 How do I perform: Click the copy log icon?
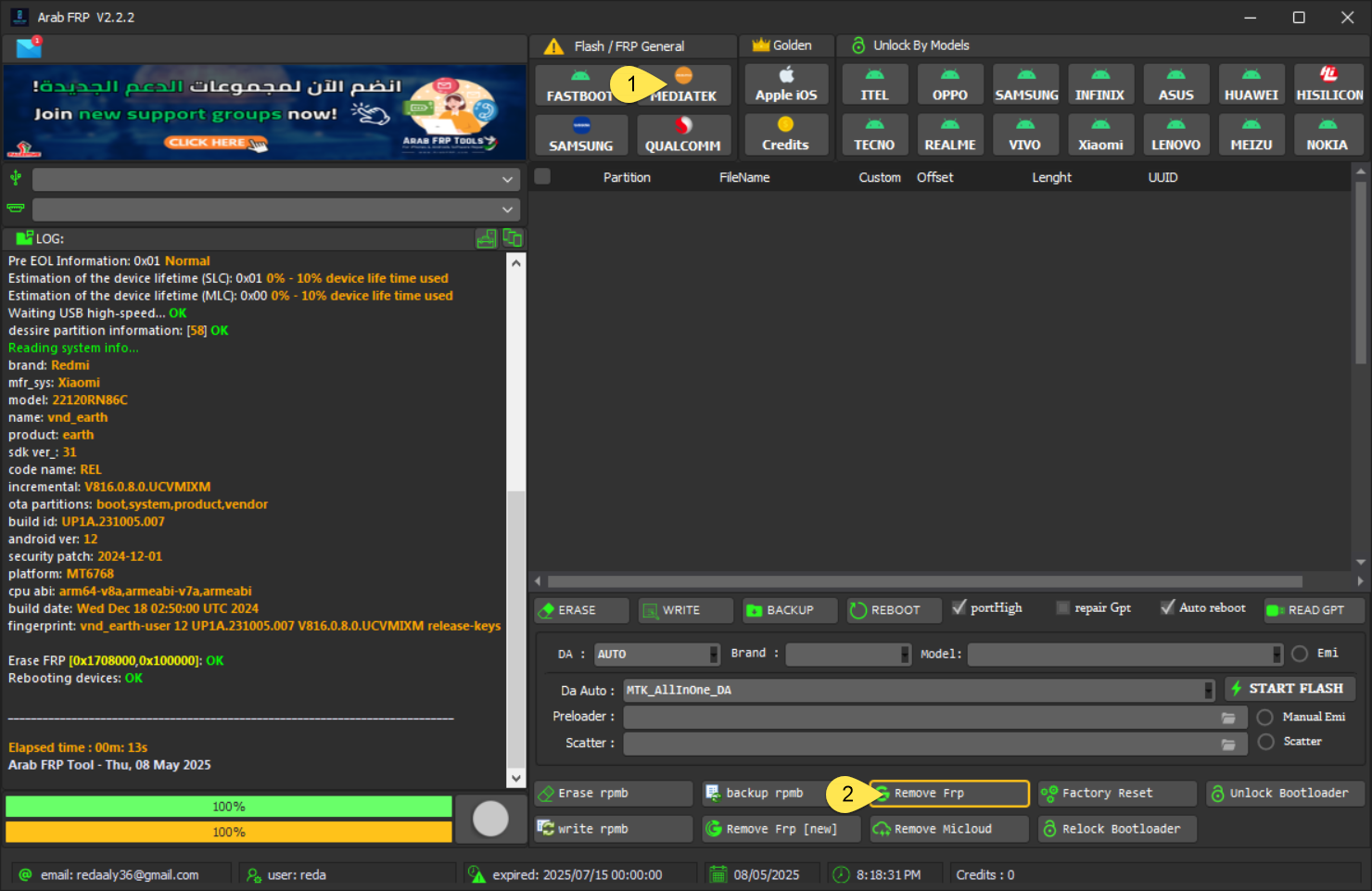point(512,239)
